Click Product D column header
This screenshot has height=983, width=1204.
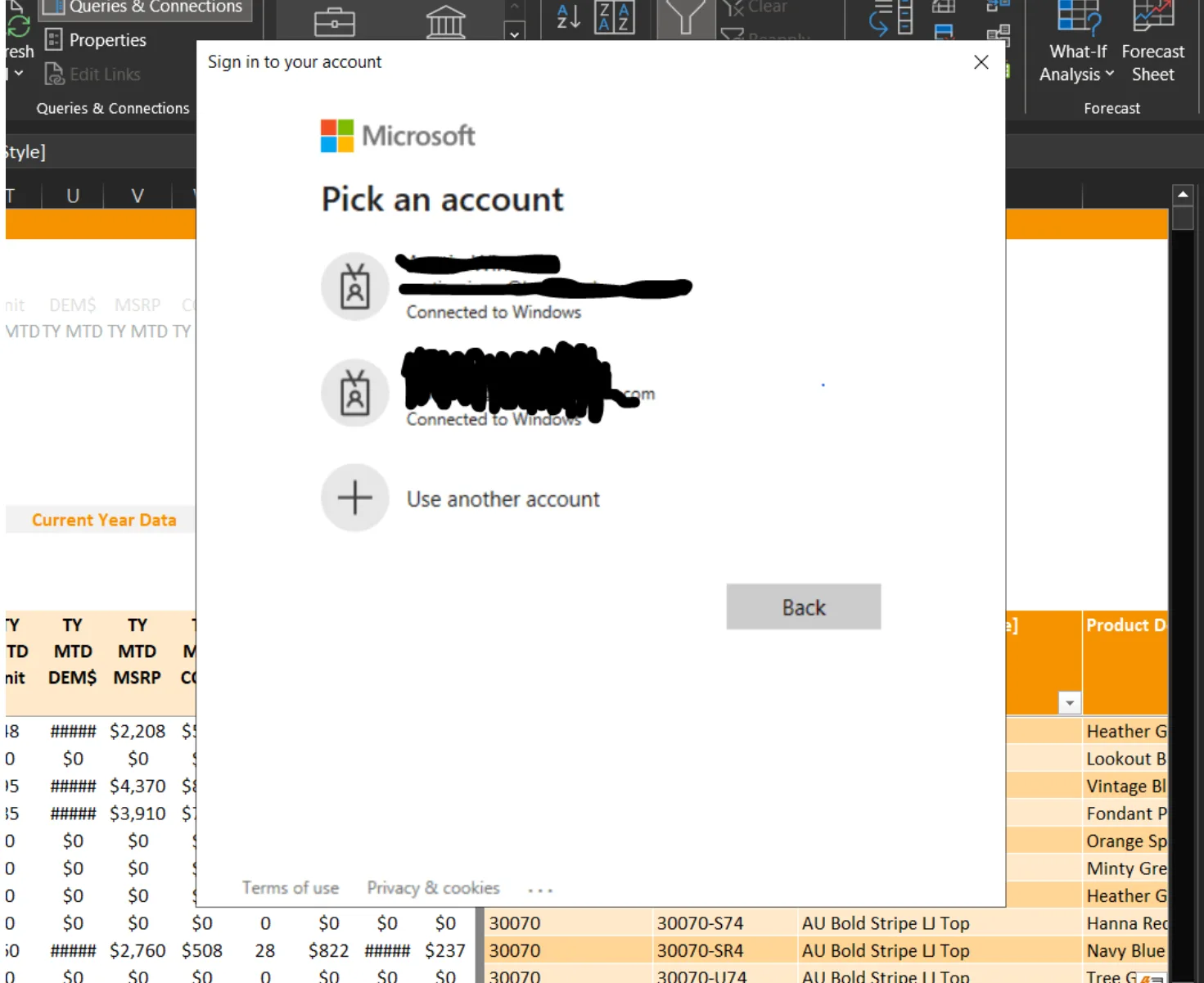click(1125, 662)
